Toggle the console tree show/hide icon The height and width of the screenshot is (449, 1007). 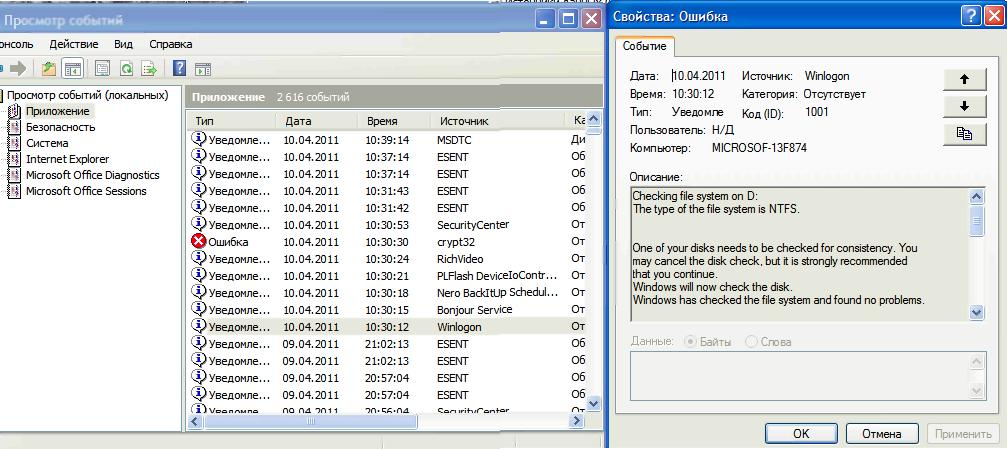click(x=72, y=69)
